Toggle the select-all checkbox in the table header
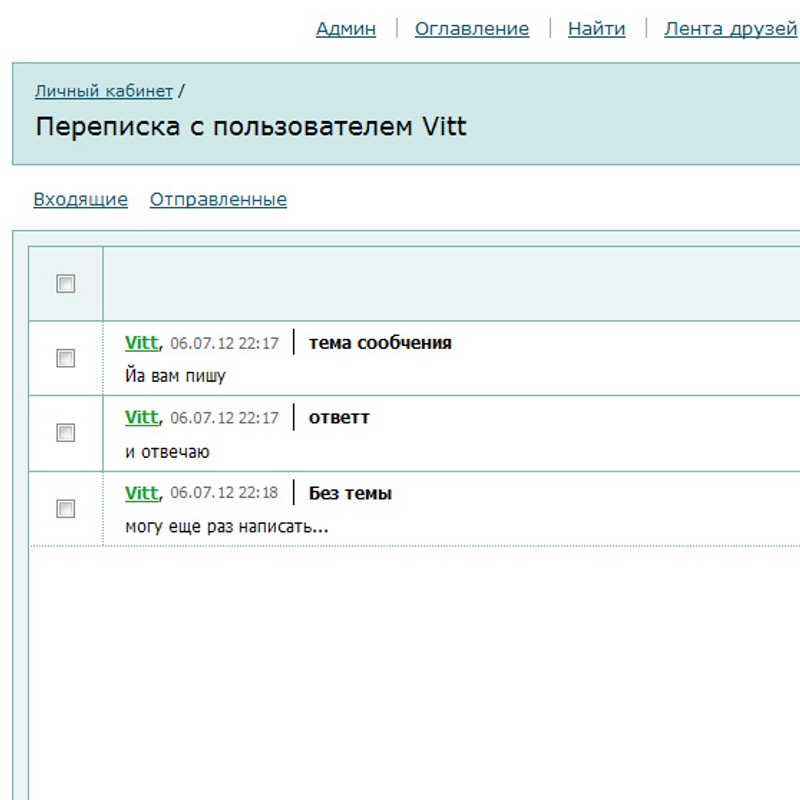The width and height of the screenshot is (800, 800). (x=66, y=284)
